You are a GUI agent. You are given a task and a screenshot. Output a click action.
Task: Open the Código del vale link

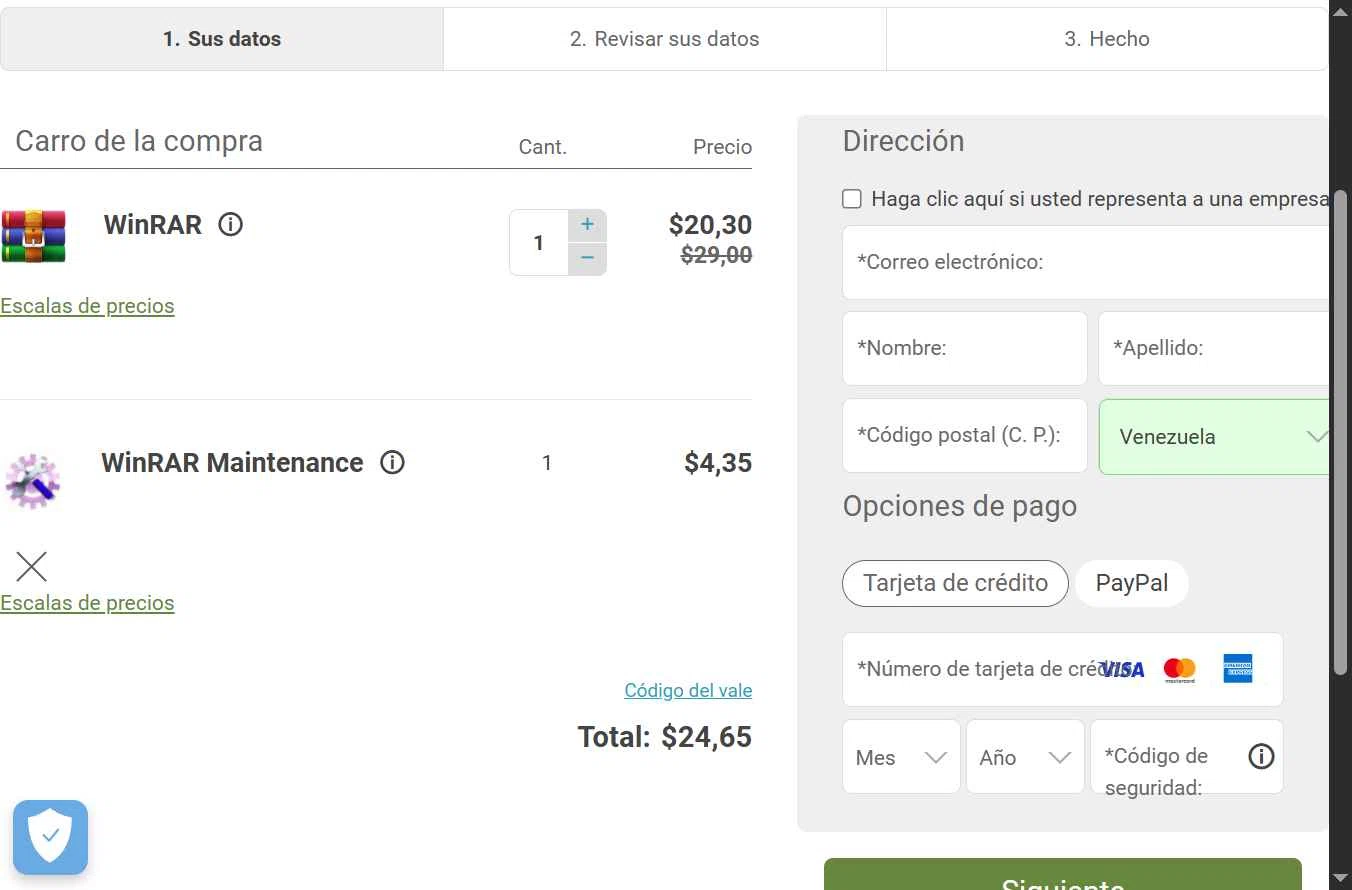click(x=688, y=690)
